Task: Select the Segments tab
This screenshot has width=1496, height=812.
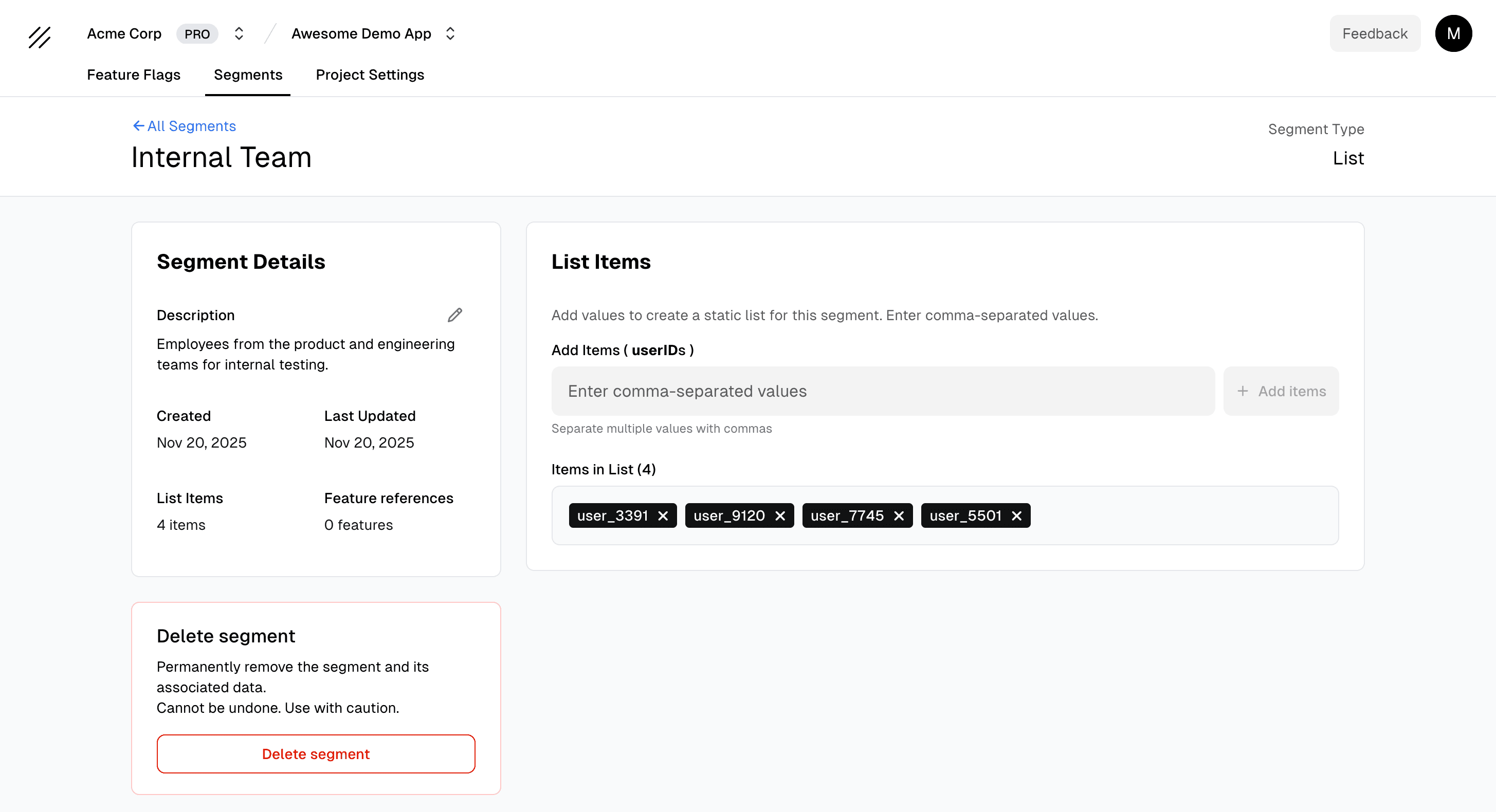Action: (247, 75)
